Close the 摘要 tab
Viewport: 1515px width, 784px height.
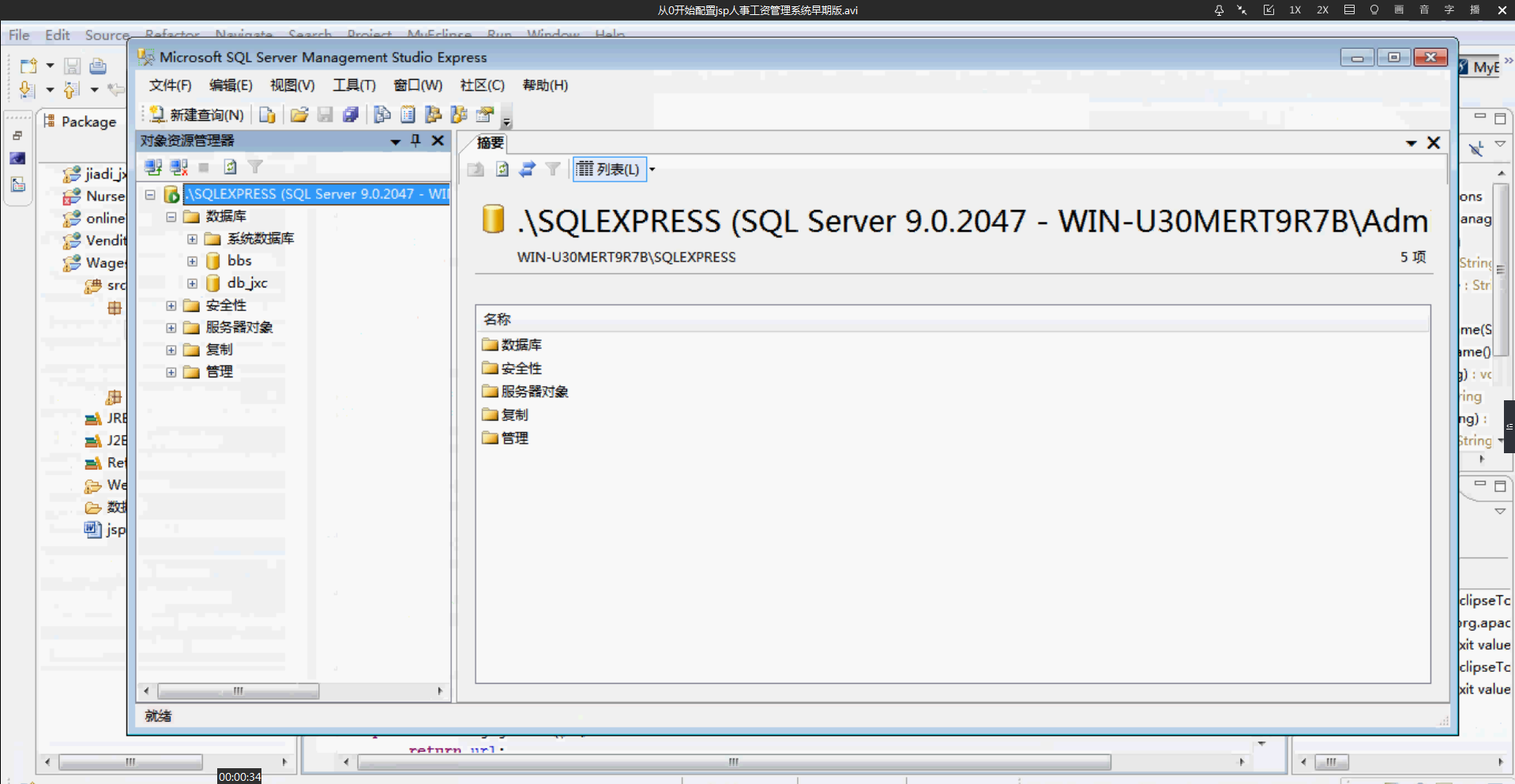tap(1434, 142)
